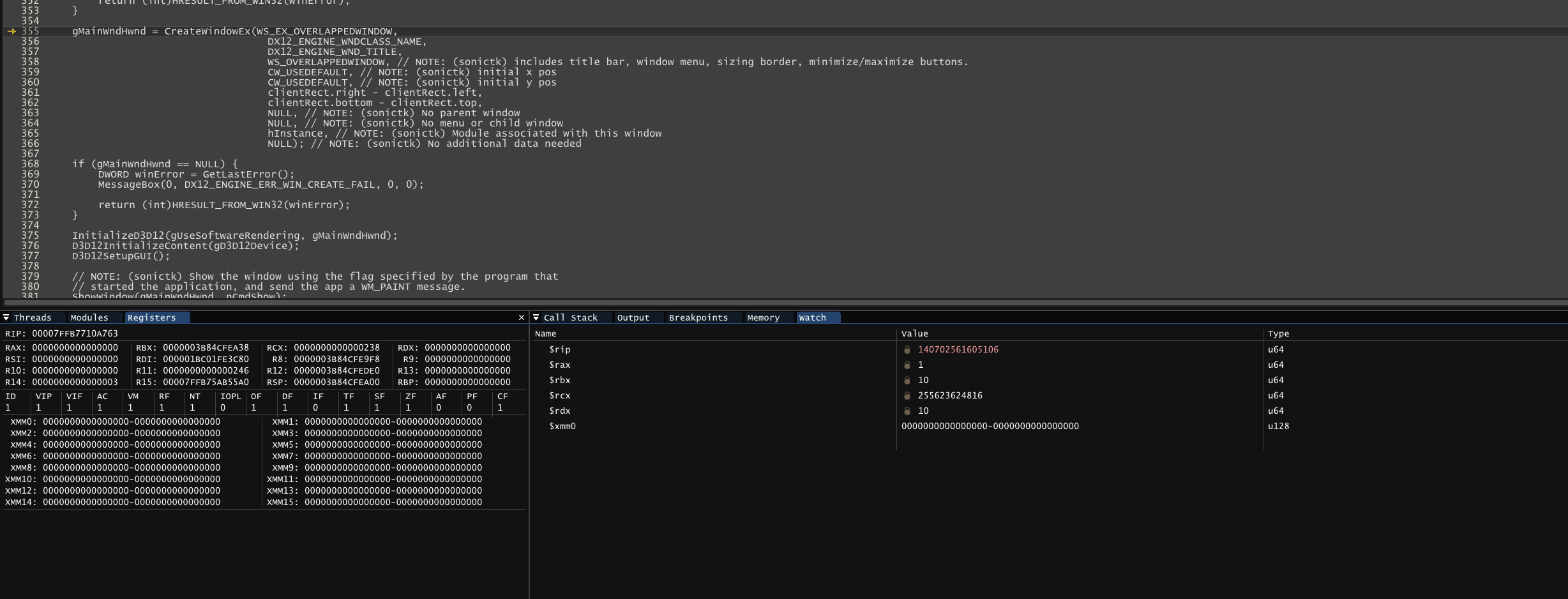The image size is (1568, 599).
Task: Click the yellow execution arrow on line 355
Action: point(10,31)
